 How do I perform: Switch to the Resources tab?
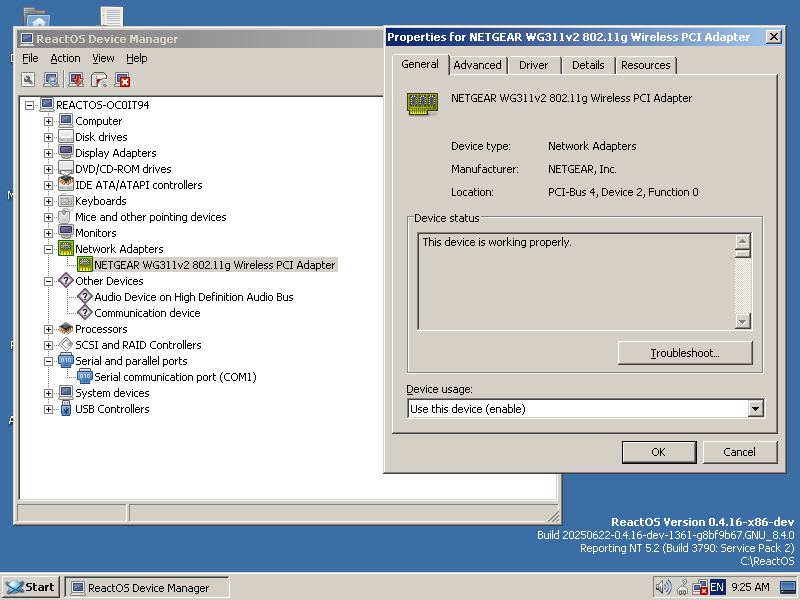(x=646, y=65)
